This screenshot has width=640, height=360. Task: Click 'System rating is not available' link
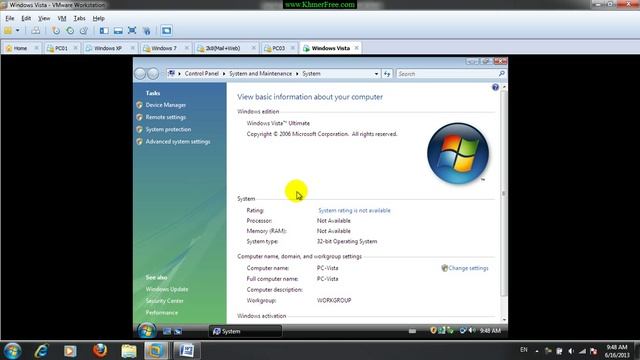pos(354,211)
